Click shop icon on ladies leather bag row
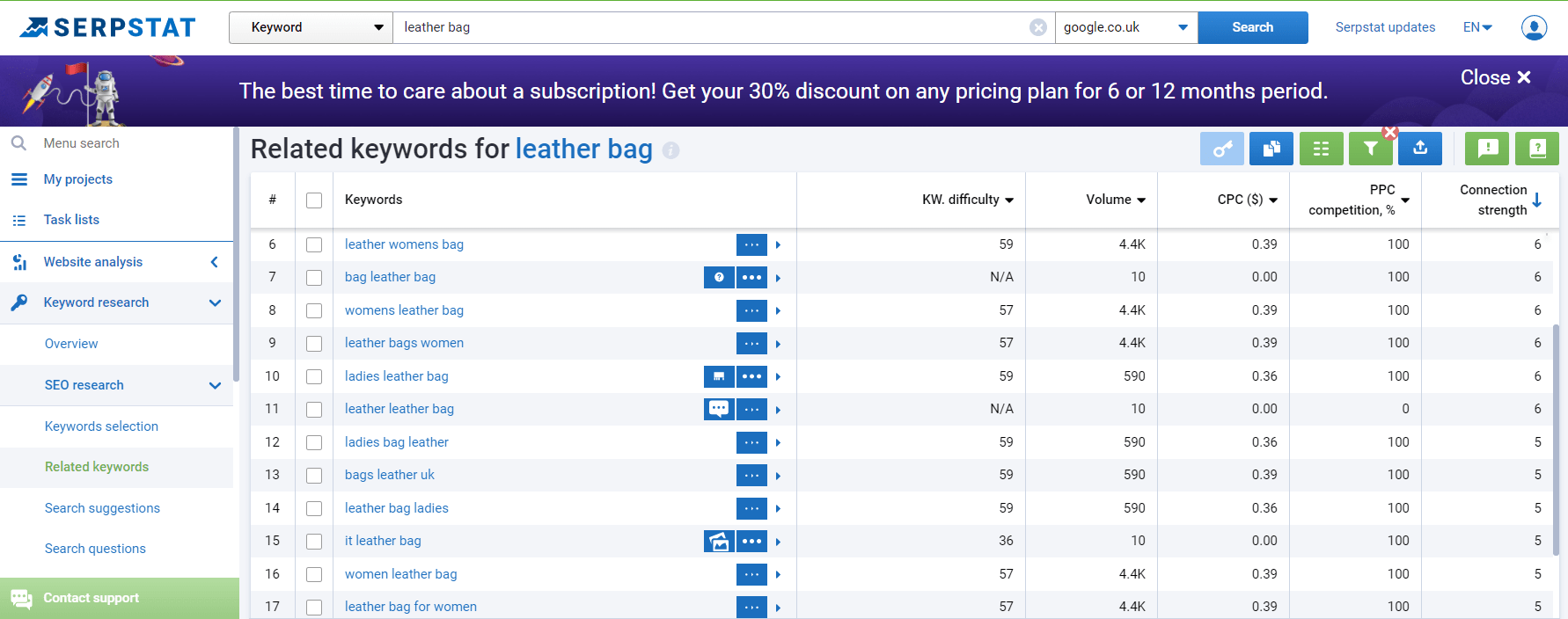 point(719,376)
